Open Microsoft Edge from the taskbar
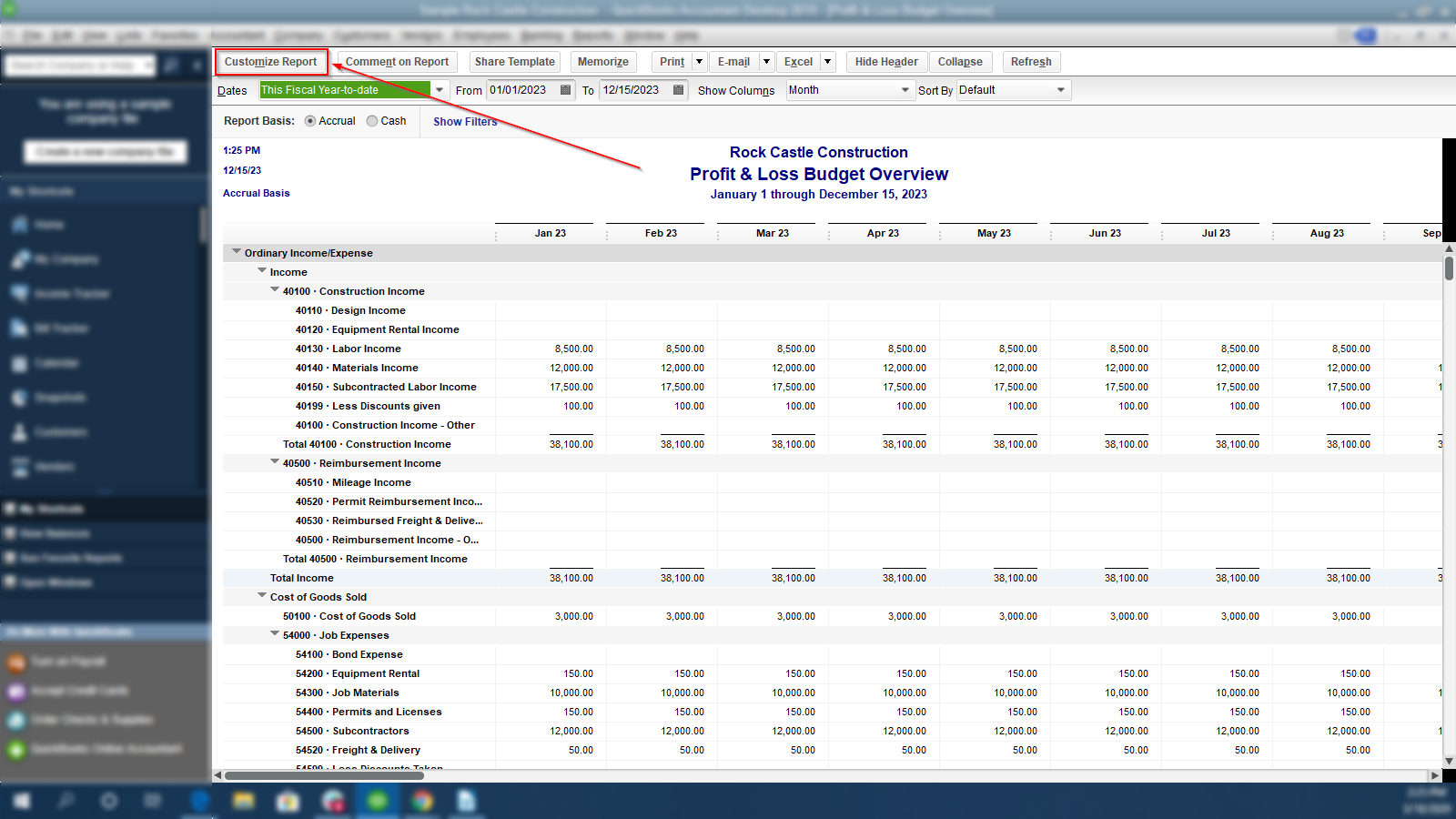1456x819 pixels. click(x=199, y=801)
